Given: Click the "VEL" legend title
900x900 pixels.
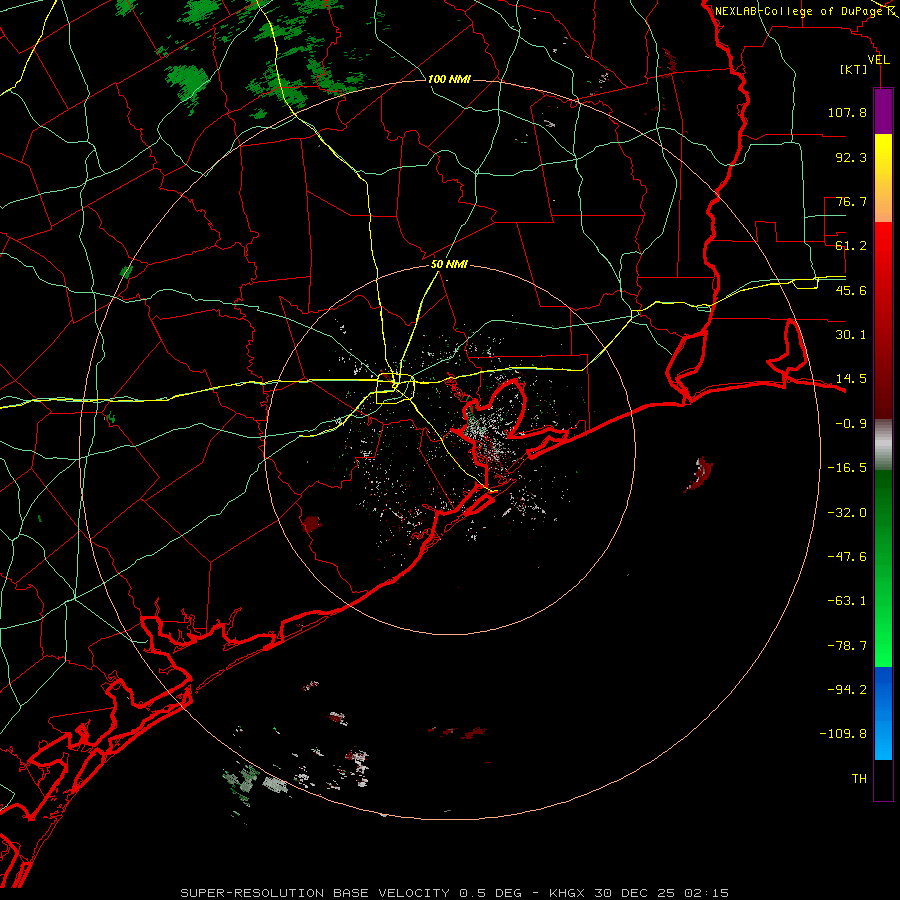Looking at the screenshot, I should (878, 60).
